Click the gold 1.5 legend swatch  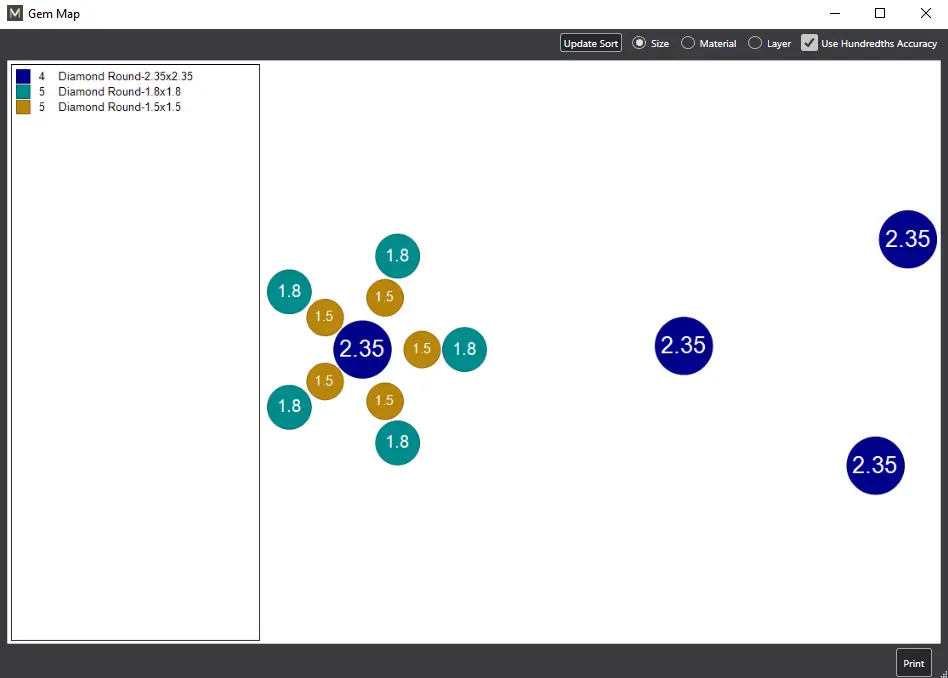pos(23,107)
